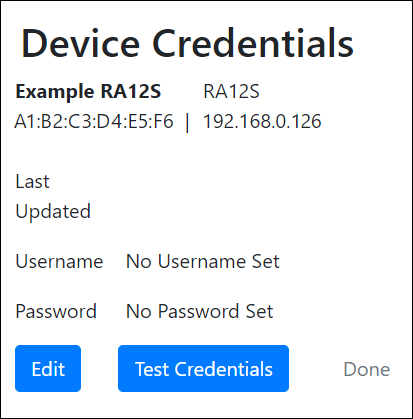The image size is (413, 419).
Task: Select the No Password Set value
Action: coord(200,311)
